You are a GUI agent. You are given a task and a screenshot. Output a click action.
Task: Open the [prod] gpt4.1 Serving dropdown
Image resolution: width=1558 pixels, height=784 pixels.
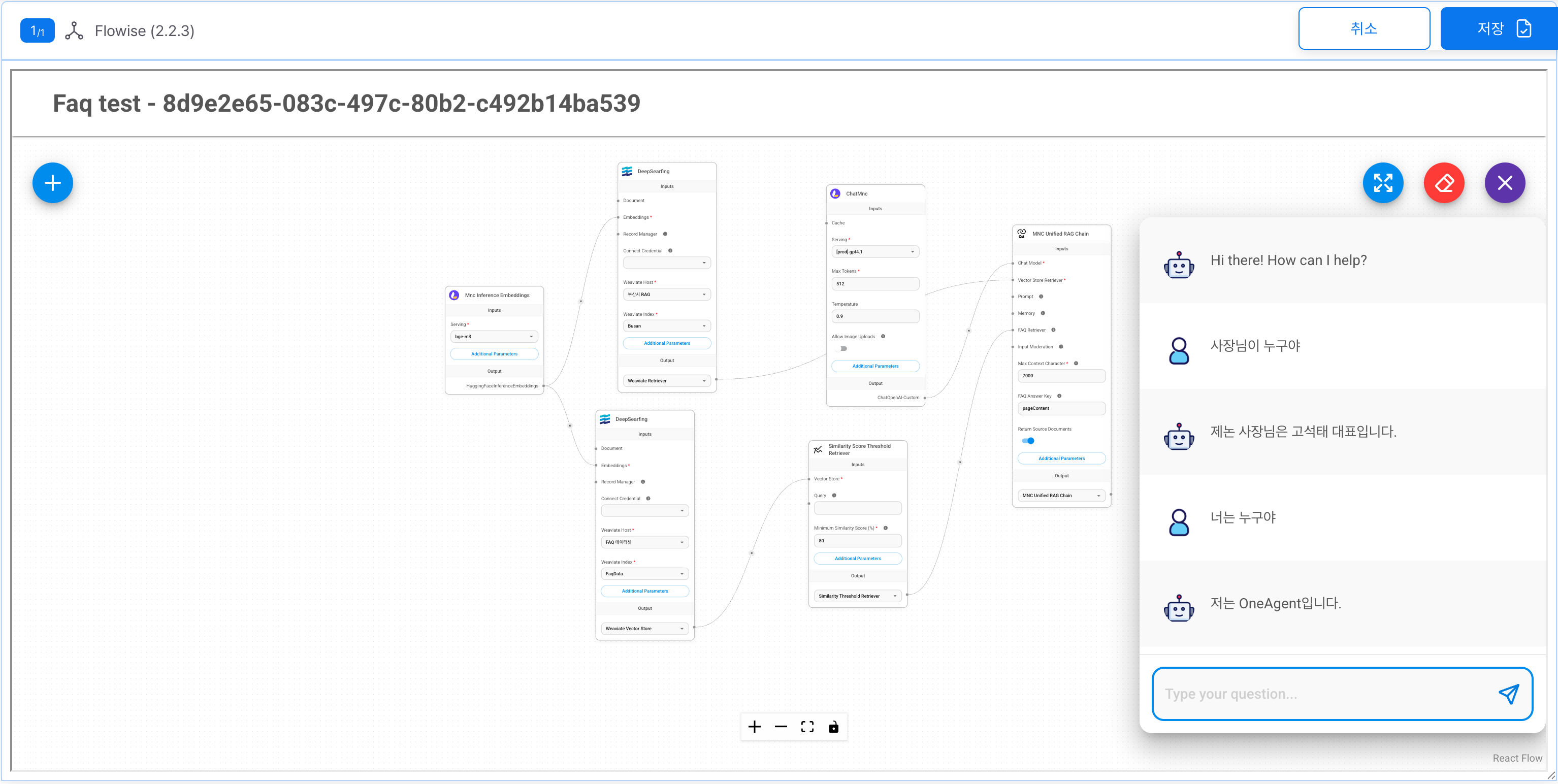[x=874, y=252]
